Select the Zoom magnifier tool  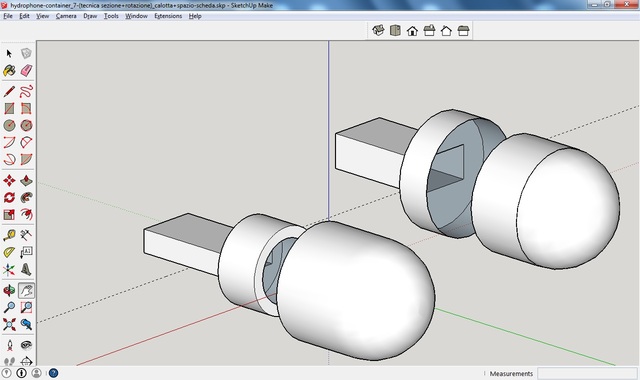point(9,307)
